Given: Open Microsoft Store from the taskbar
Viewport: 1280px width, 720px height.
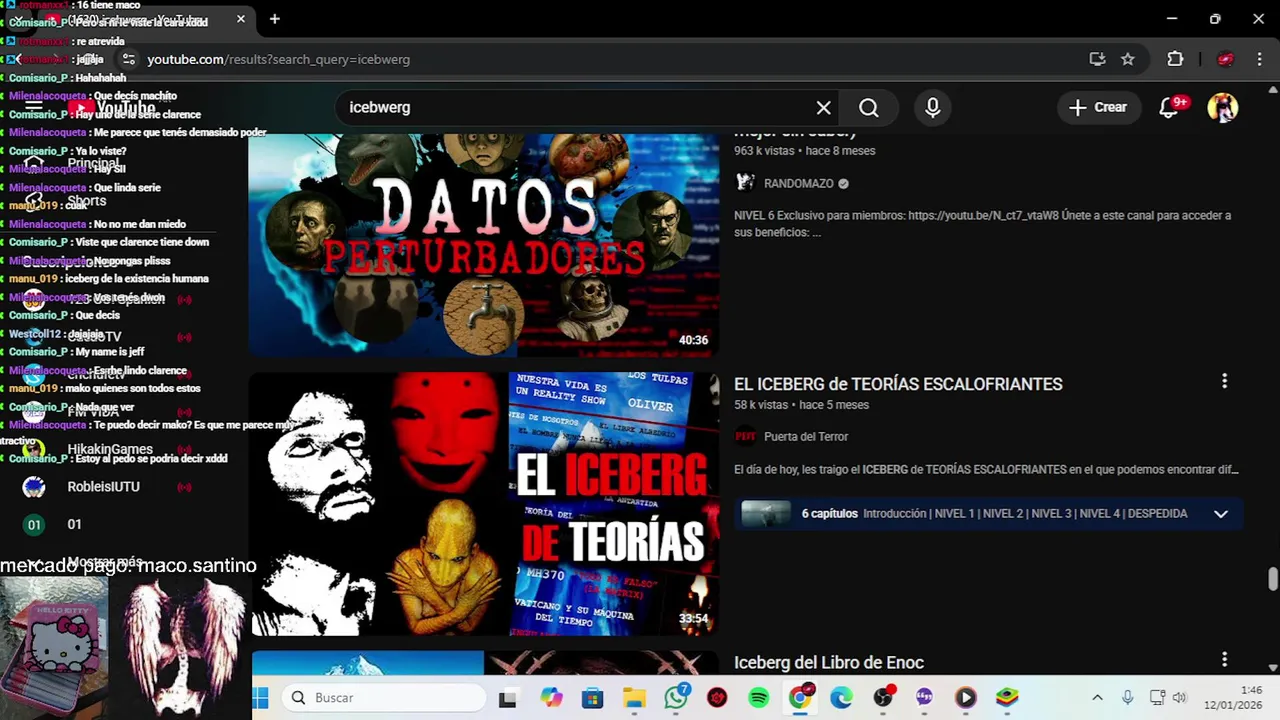Looking at the screenshot, I should pyautogui.click(x=593, y=698).
